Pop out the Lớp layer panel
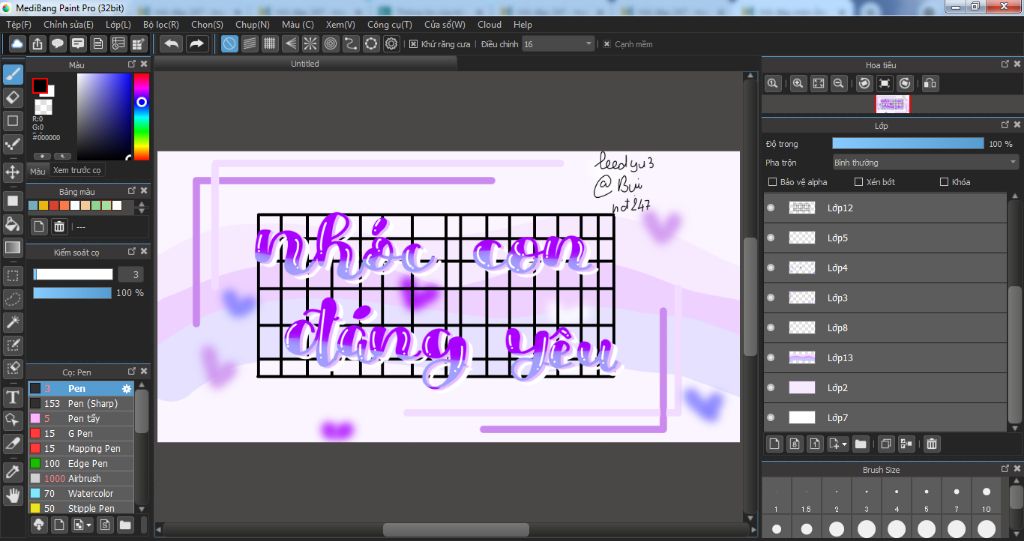 [1005, 124]
